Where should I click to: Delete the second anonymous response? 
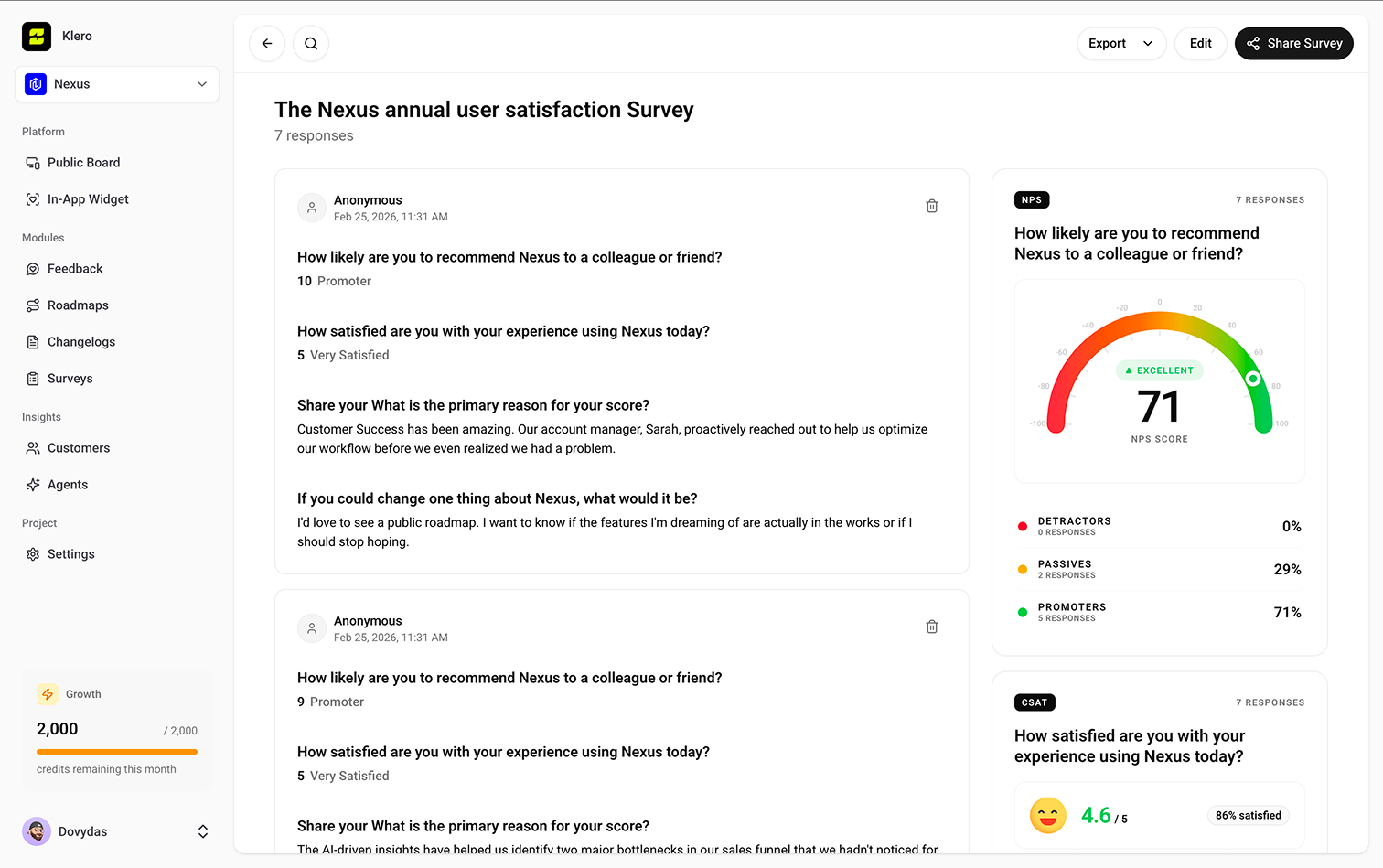tap(931, 627)
